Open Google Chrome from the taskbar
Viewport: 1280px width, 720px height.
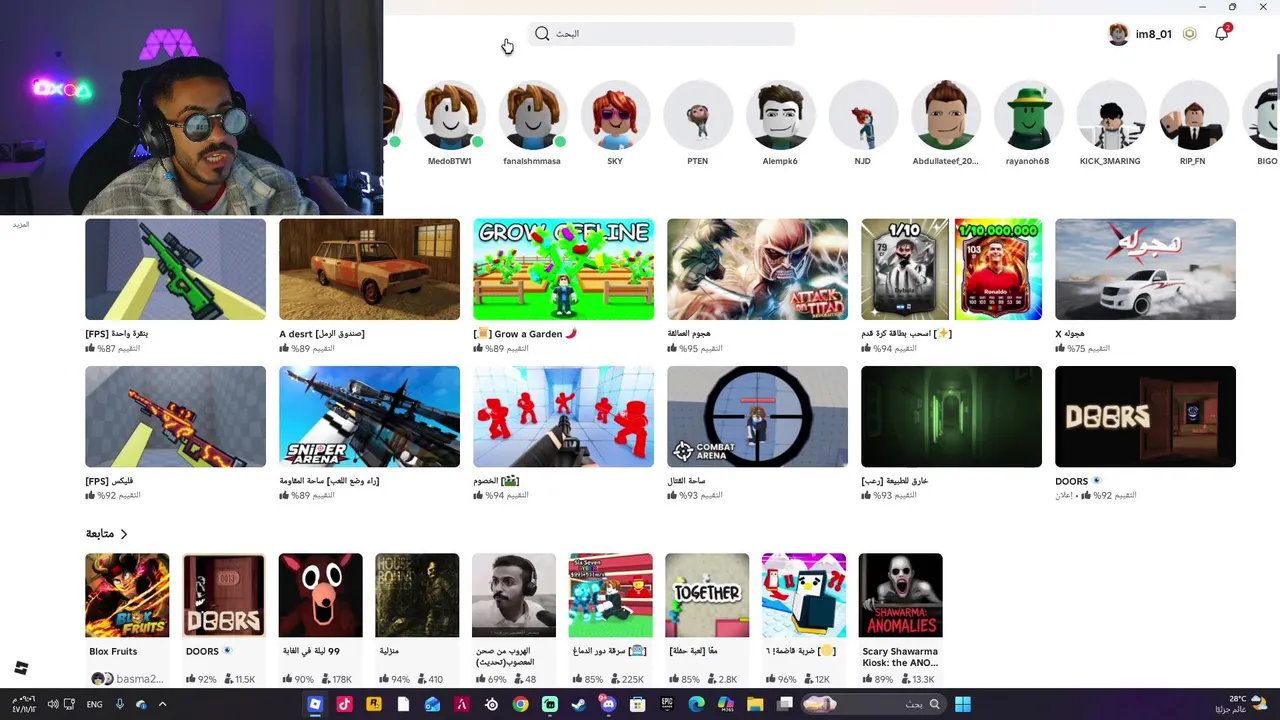coord(520,704)
